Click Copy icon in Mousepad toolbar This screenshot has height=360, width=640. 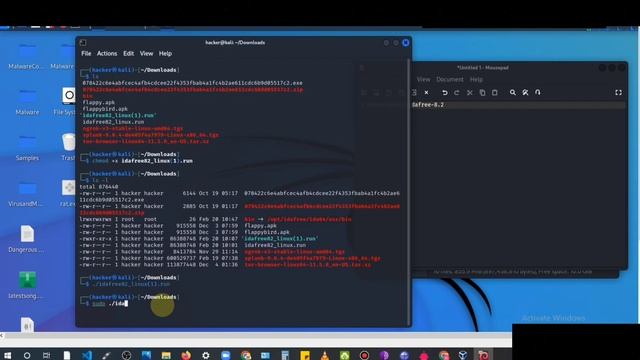[x=482, y=93]
